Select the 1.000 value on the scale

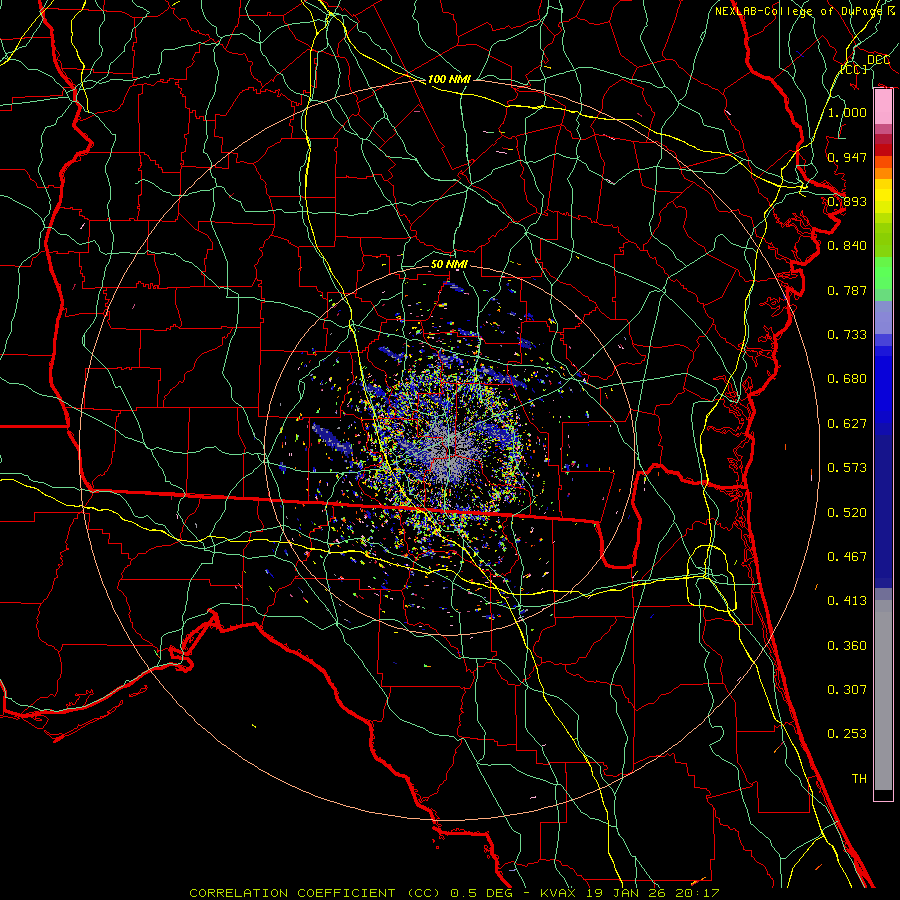pos(847,112)
